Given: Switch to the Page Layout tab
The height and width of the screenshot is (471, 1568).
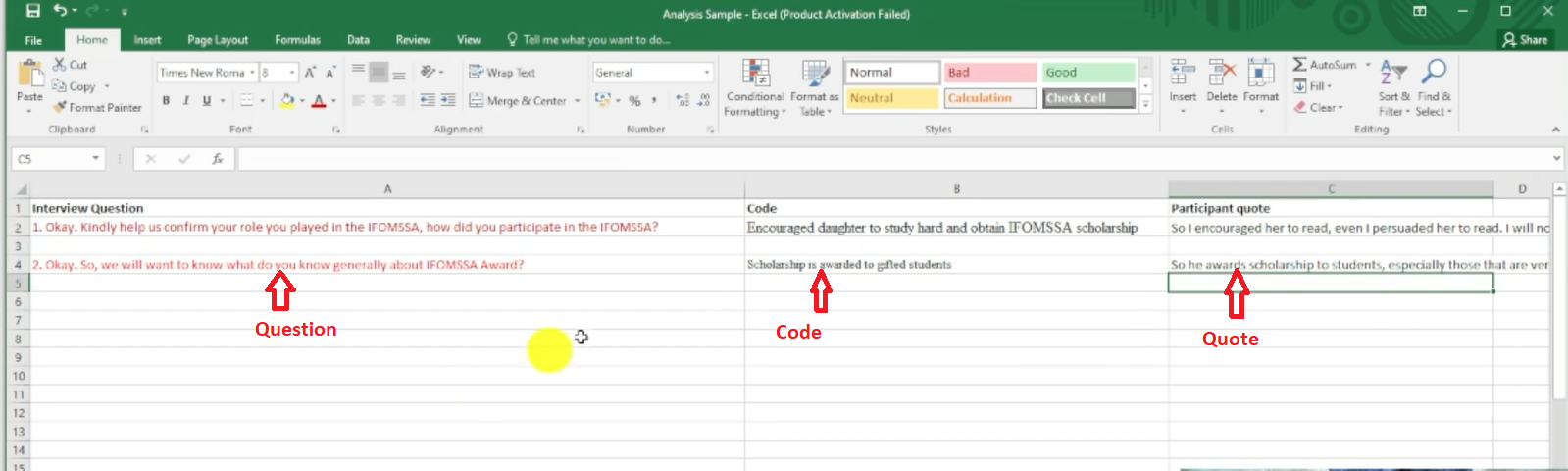Looking at the screenshot, I should [x=218, y=40].
